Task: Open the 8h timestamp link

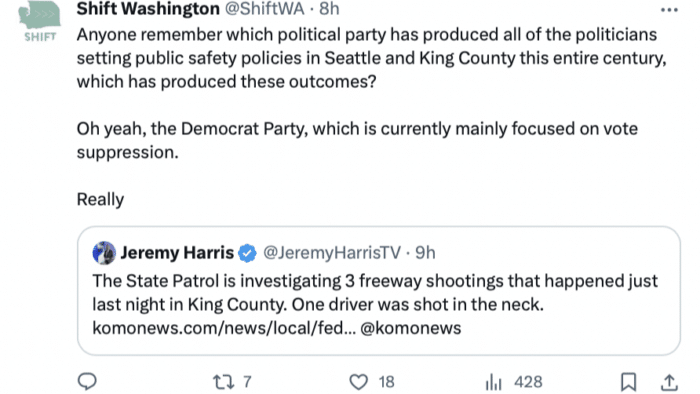Action: pyautogui.click(x=329, y=8)
